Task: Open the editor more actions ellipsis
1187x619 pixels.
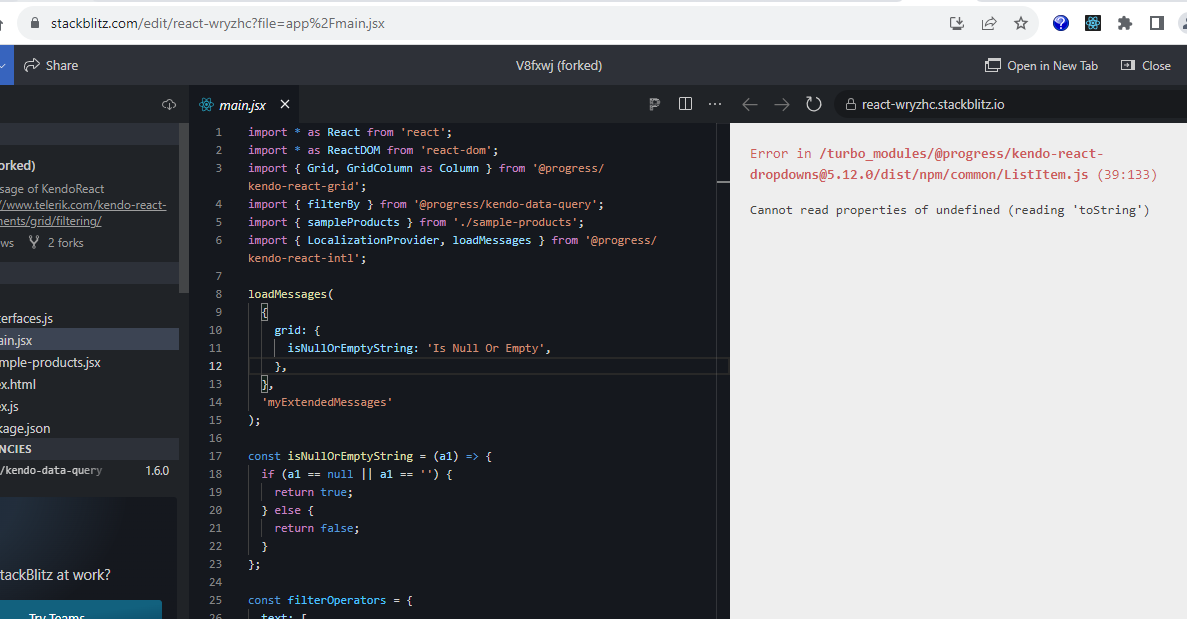Action: click(x=715, y=104)
